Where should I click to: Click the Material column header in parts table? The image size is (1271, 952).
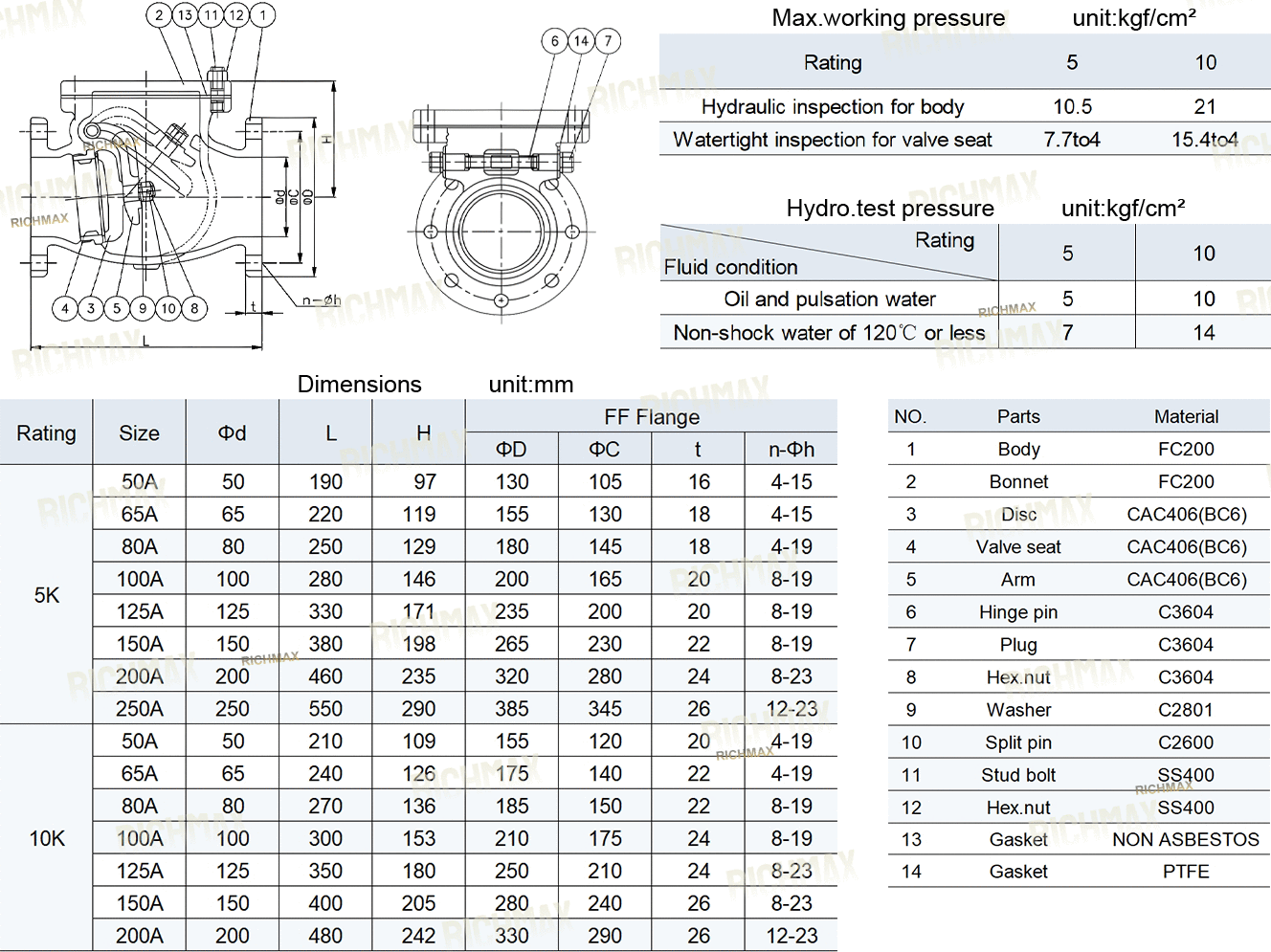[1186, 416]
